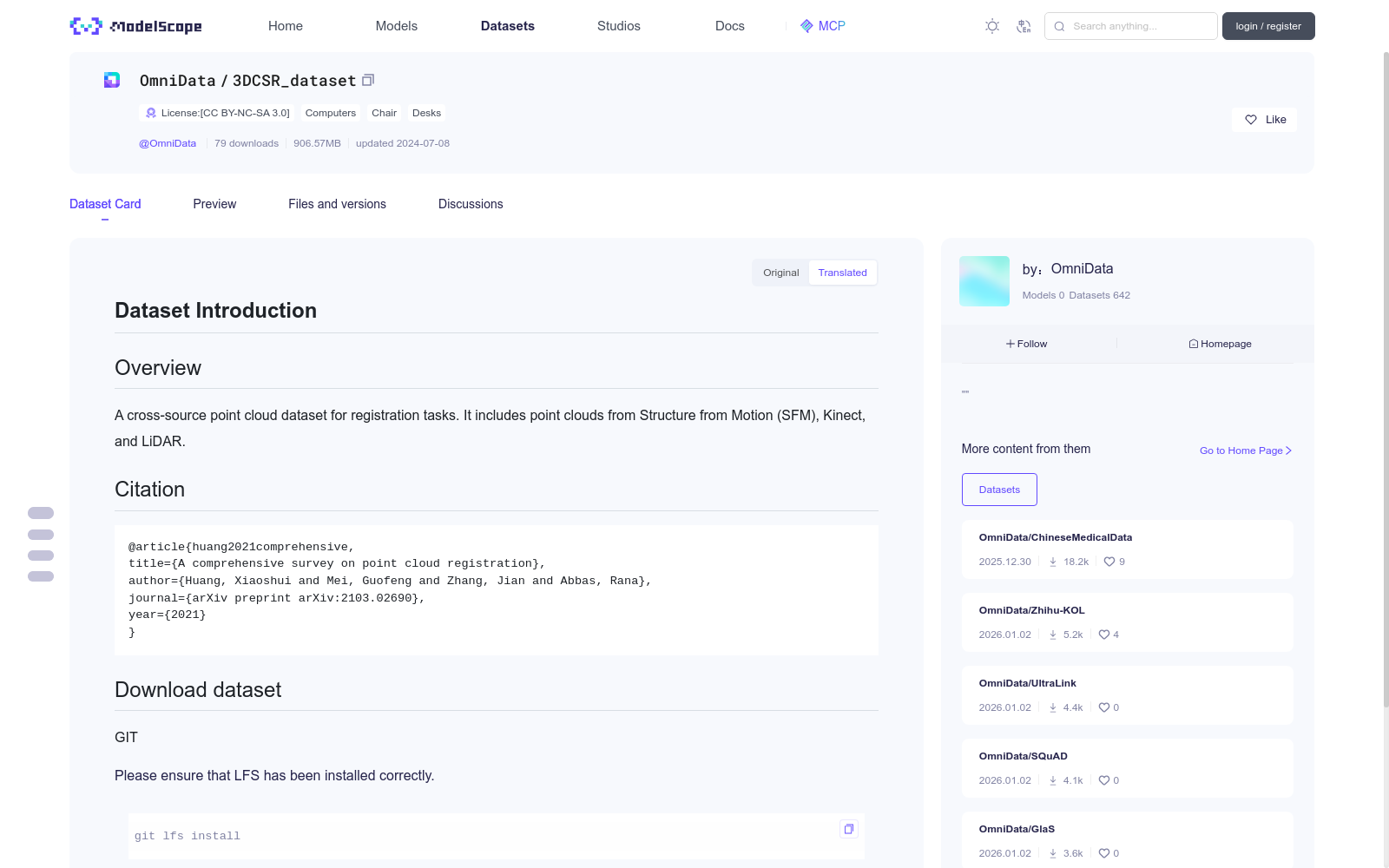Image resolution: width=1389 pixels, height=868 pixels.
Task: Open OmniData/ChineseMedicalData dataset card
Action: coord(1128,549)
